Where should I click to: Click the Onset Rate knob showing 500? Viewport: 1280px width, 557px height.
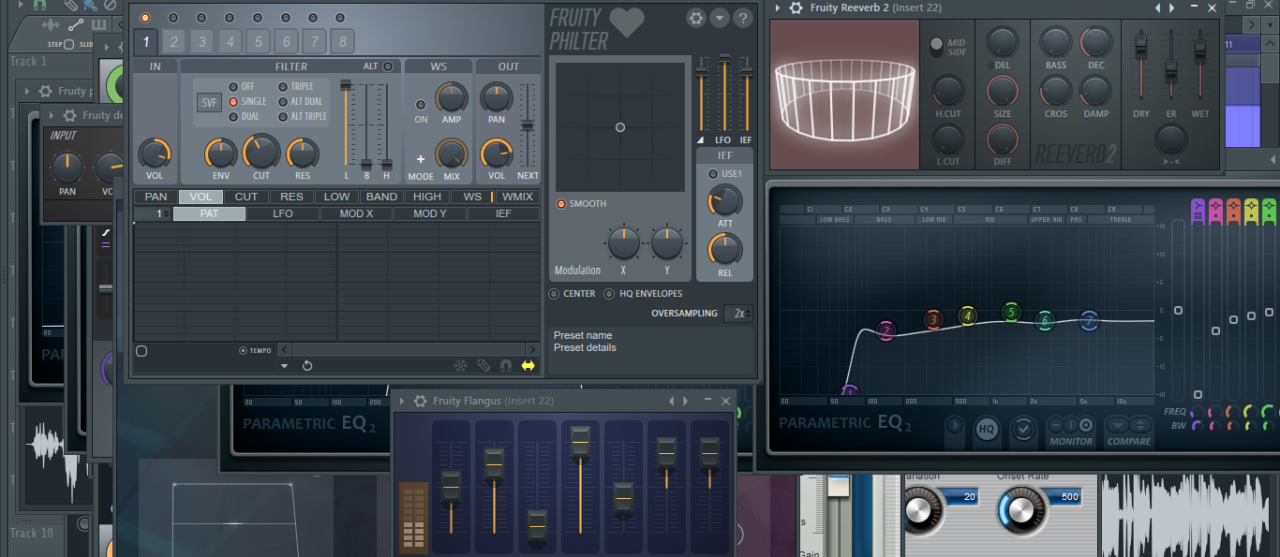(1020, 510)
